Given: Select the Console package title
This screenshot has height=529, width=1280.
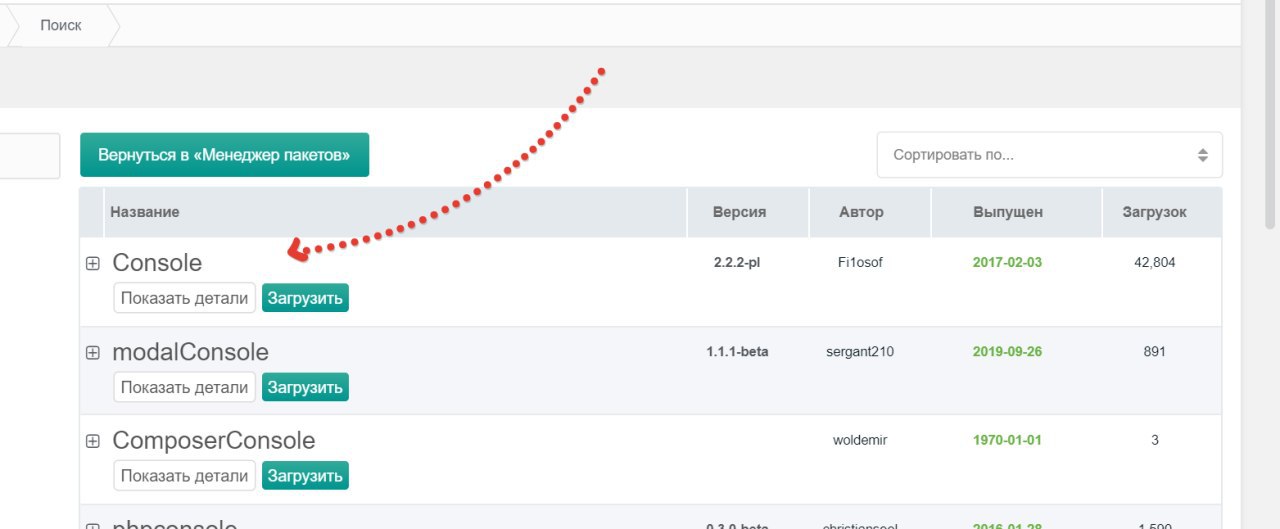Looking at the screenshot, I should [x=157, y=263].
